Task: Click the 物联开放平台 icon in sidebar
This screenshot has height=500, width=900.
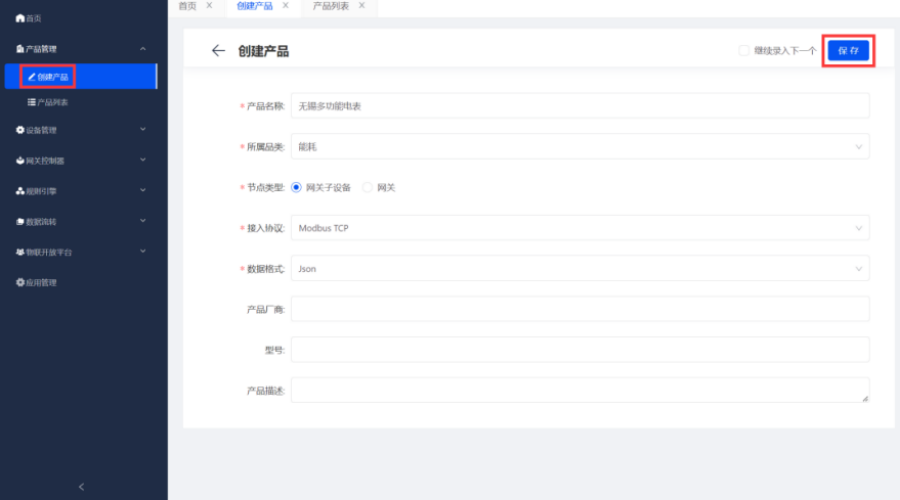Action: coord(20,251)
